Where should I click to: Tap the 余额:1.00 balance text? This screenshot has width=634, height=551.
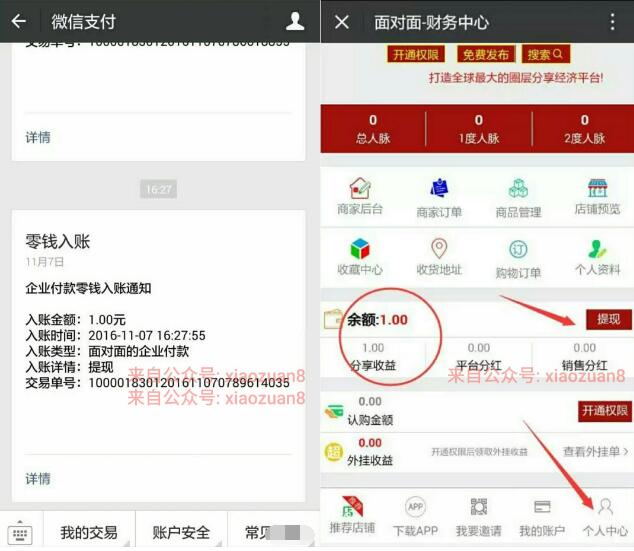(x=377, y=320)
